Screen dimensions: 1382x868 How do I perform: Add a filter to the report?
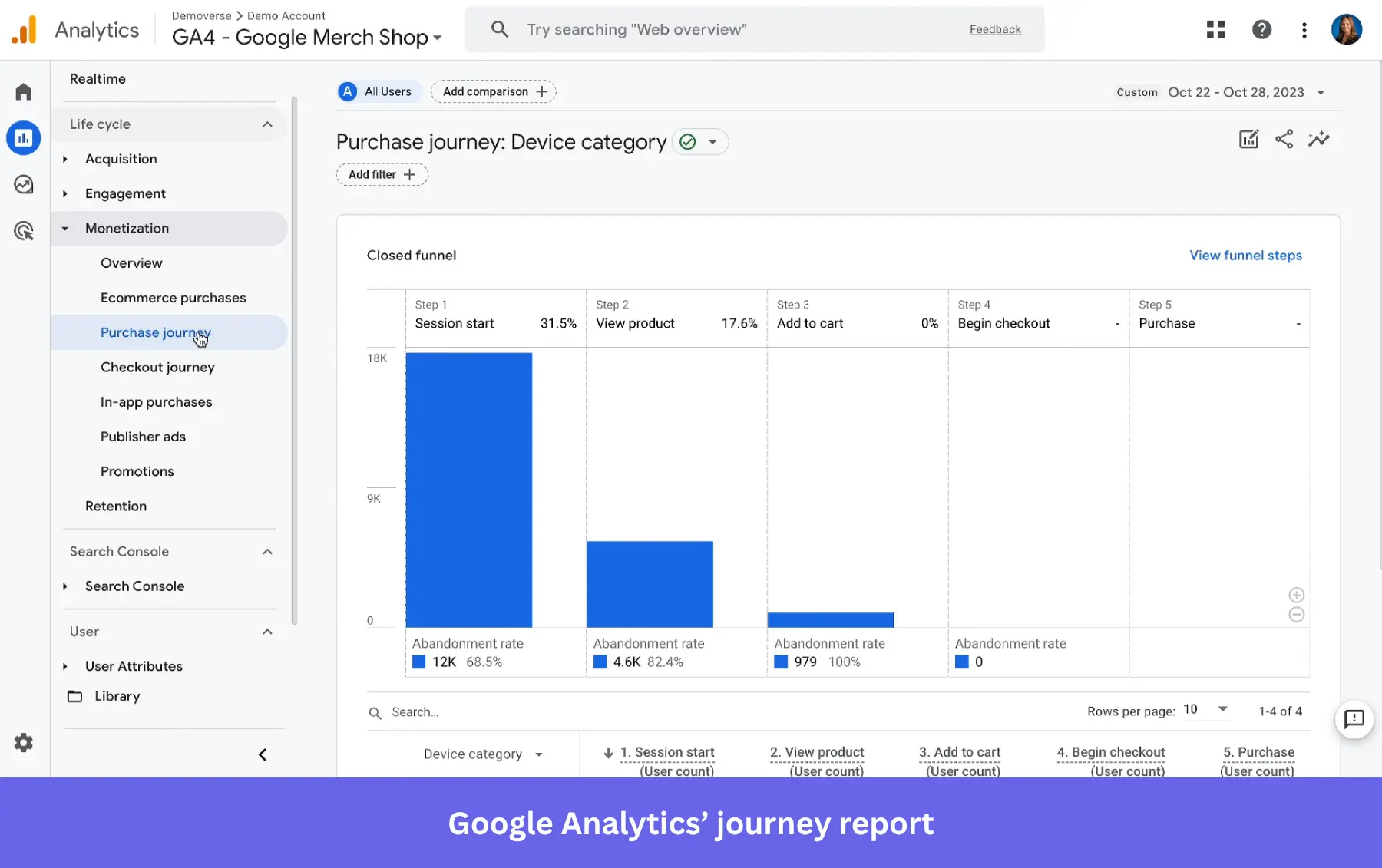382,174
